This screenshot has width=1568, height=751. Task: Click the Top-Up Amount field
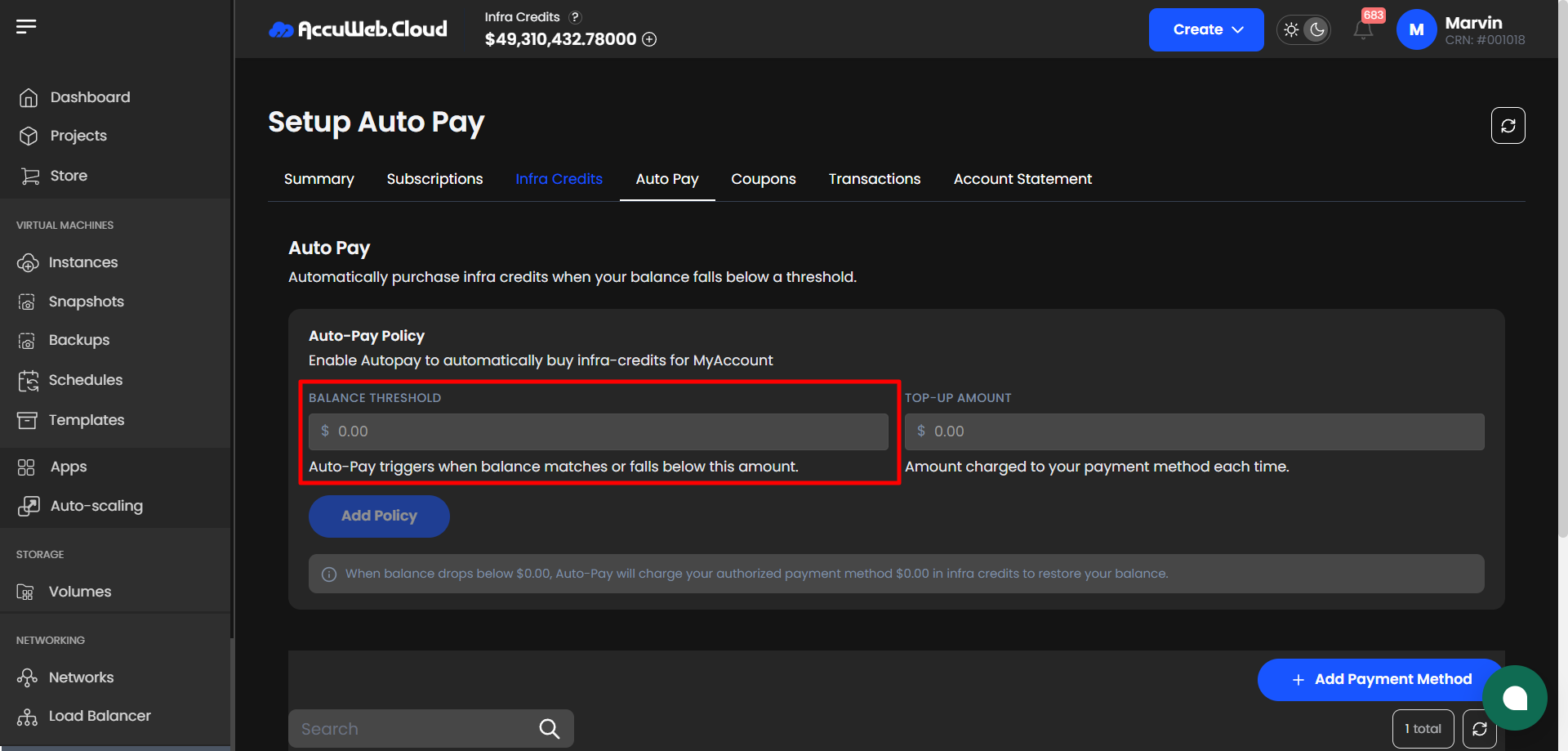[1195, 431]
